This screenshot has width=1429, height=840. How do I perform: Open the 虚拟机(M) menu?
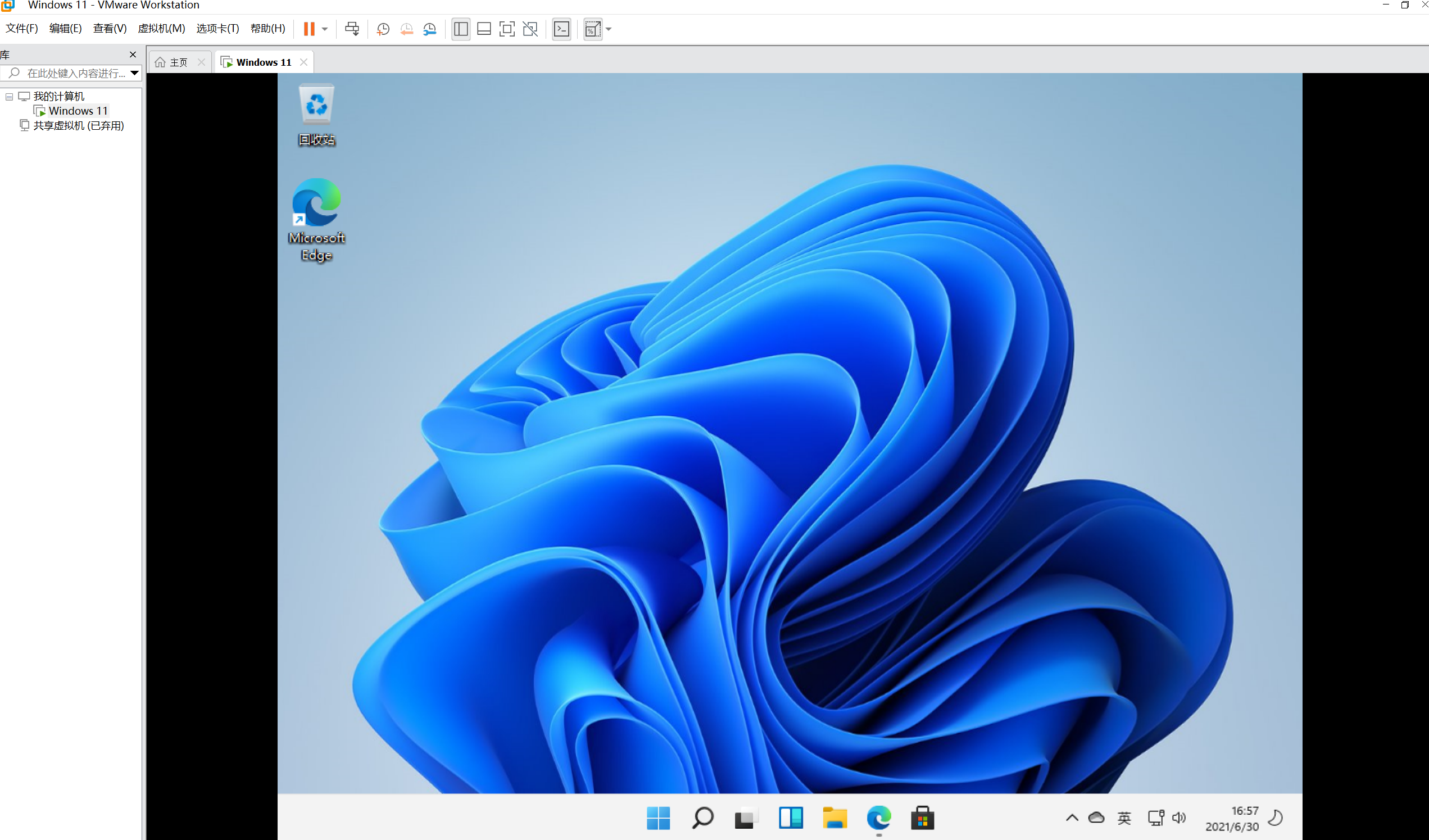pyautogui.click(x=161, y=28)
